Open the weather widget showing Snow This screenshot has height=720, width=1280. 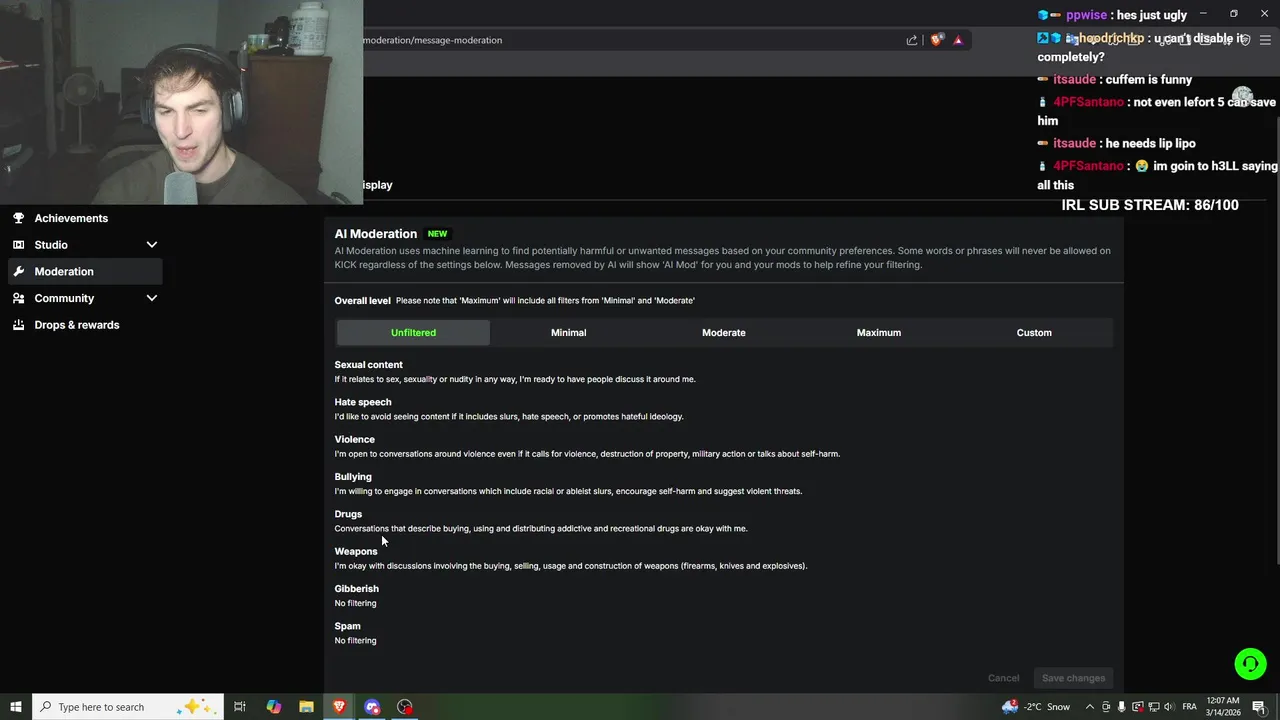(x=1036, y=707)
